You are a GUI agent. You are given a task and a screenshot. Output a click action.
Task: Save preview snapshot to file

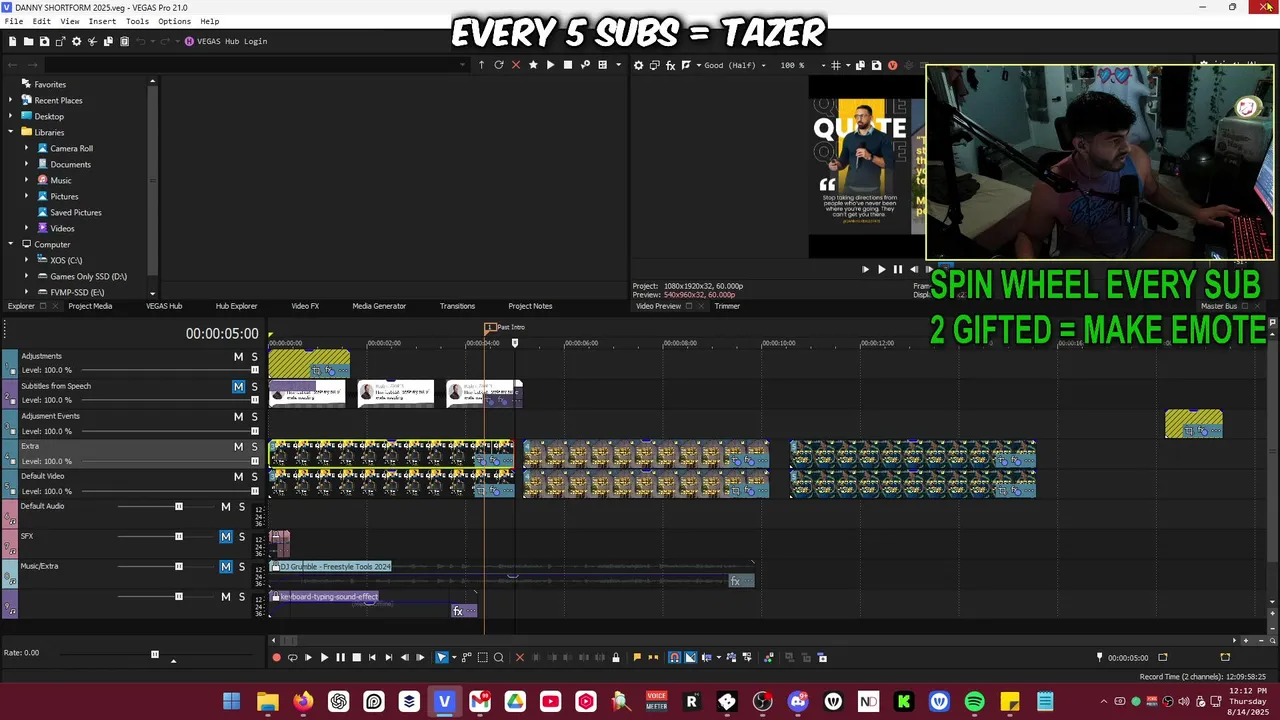(877, 65)
